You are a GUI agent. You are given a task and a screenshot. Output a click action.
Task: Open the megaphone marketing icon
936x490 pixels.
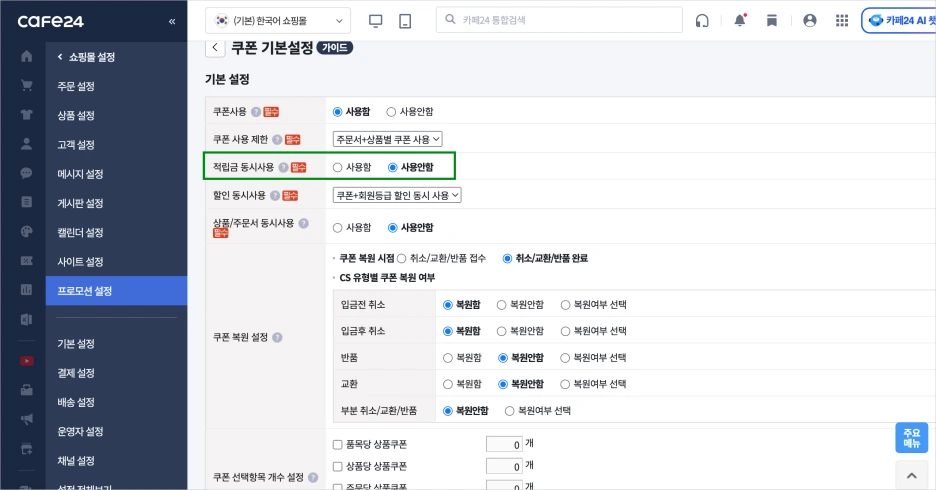(x=27, y=420)
